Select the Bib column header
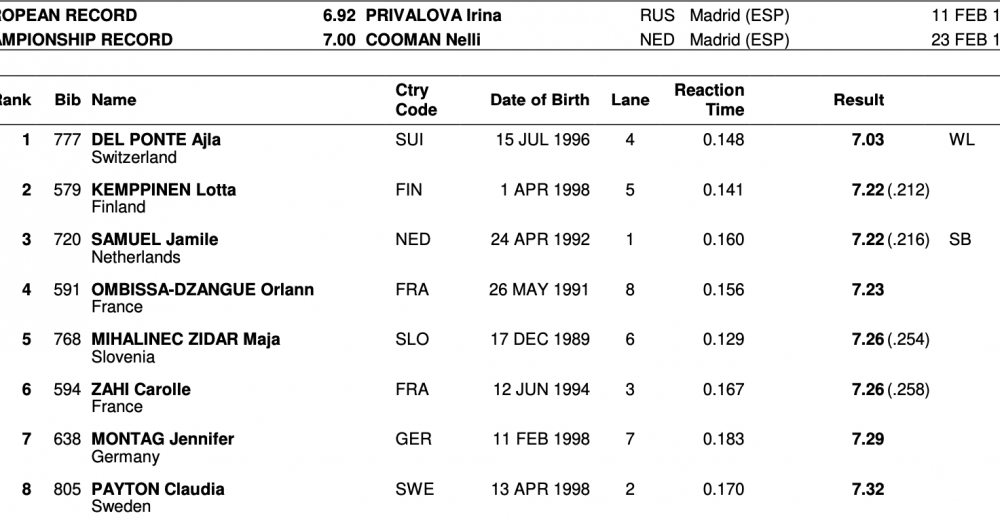 pos(68,100)
